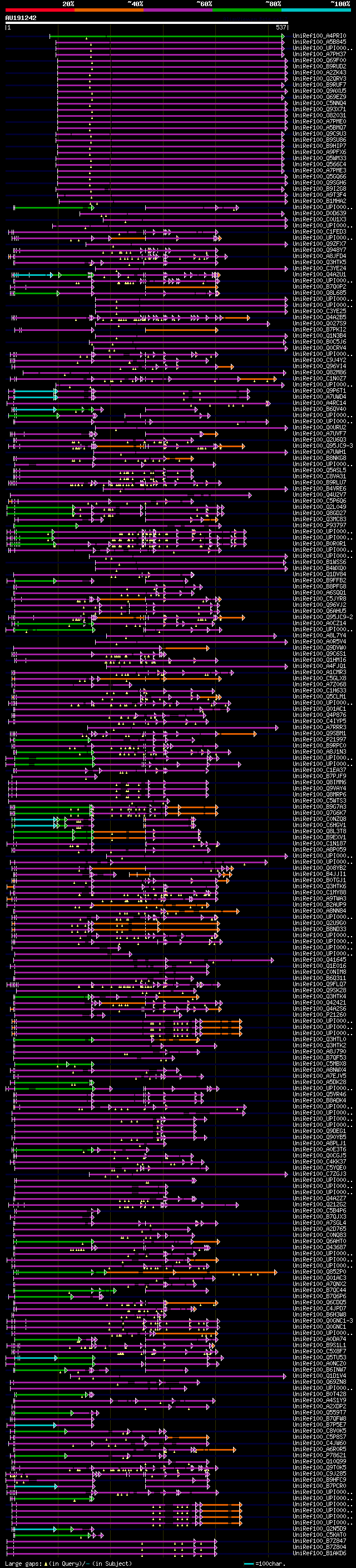Select hit UniRef100_B9RUD2
356x1568 pixels.
[319, 66]
